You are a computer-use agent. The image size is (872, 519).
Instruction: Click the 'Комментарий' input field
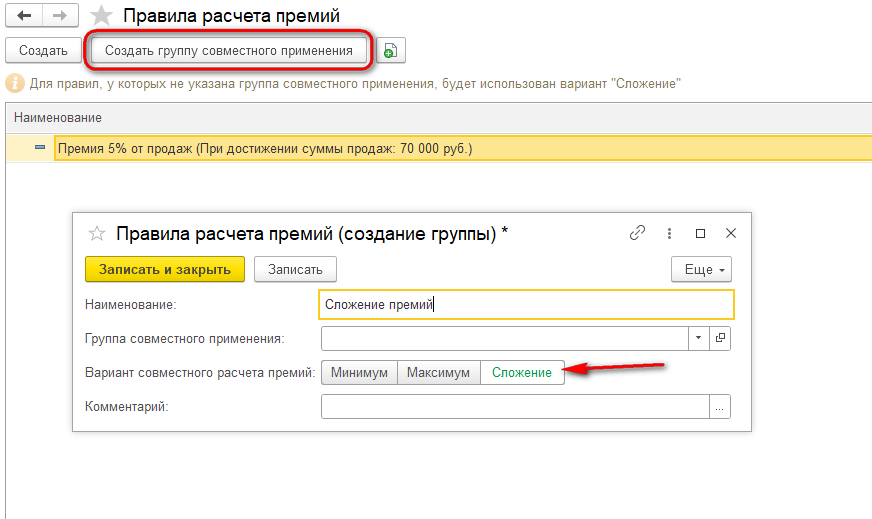tap(515, 407)
